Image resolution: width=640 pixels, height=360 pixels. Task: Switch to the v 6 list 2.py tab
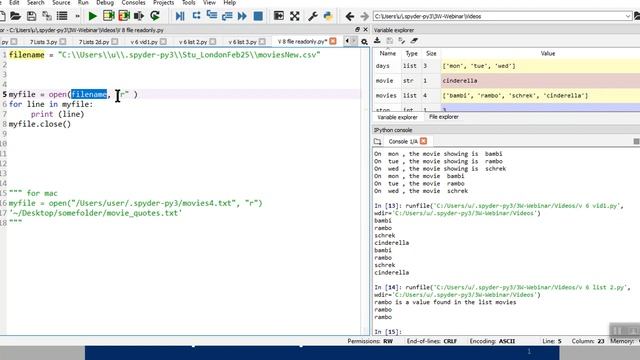point(193,42)
